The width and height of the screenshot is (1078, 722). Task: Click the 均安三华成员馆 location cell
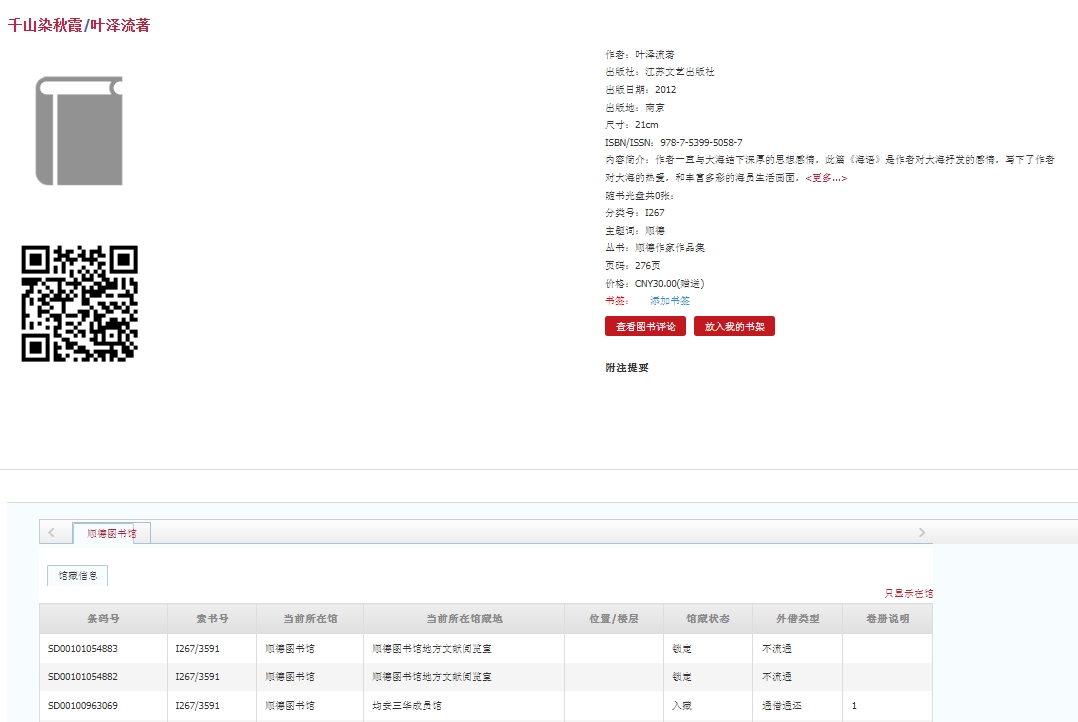tap(406, 705)
